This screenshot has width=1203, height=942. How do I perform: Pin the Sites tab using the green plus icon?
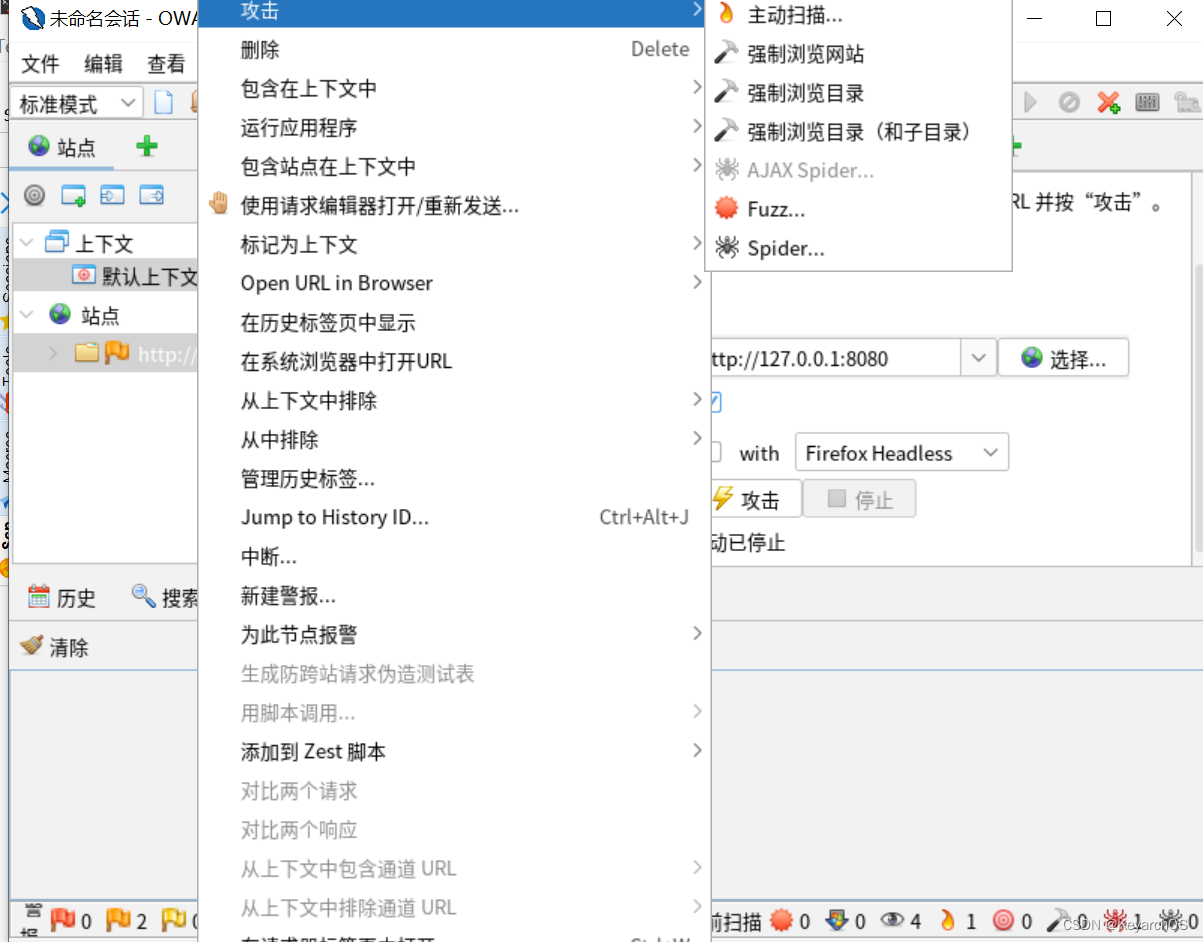146,146
